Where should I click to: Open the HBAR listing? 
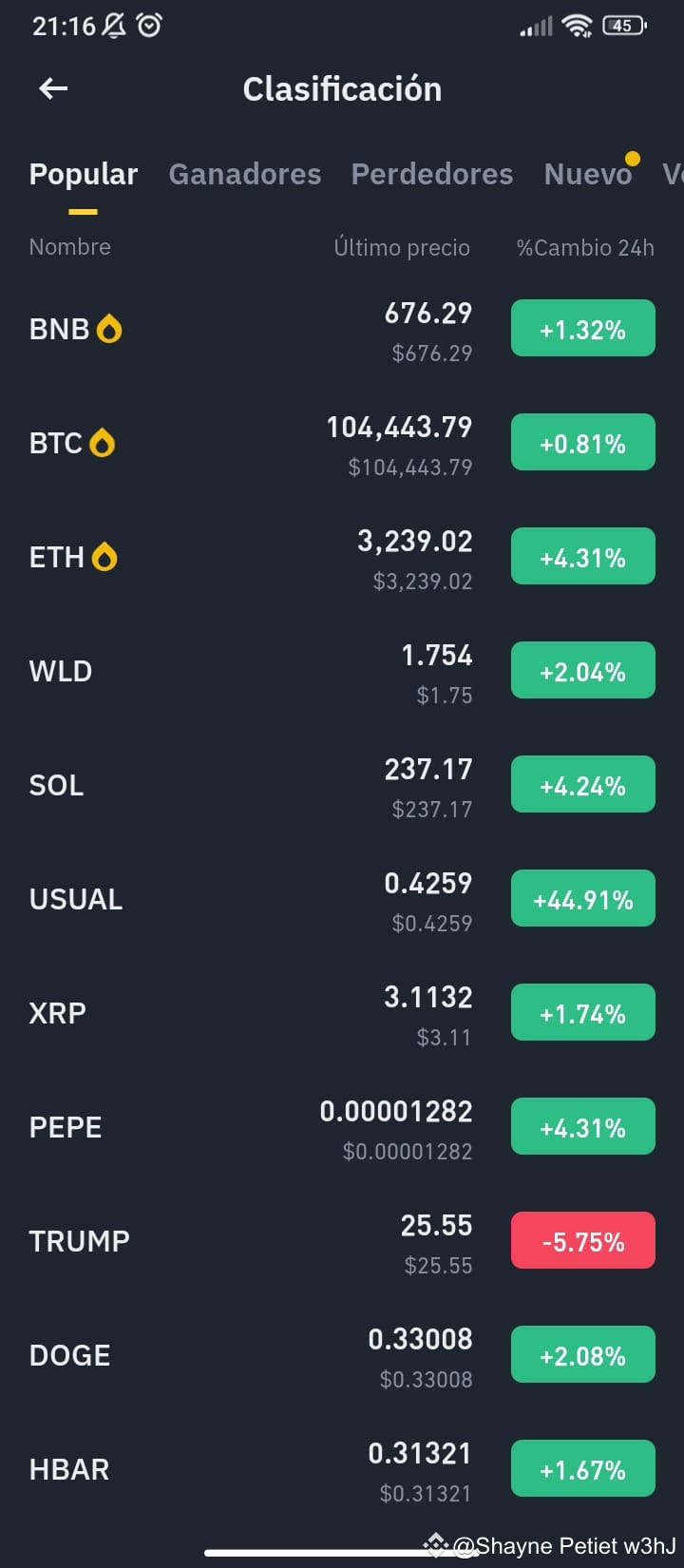(x=342, y=1469)
